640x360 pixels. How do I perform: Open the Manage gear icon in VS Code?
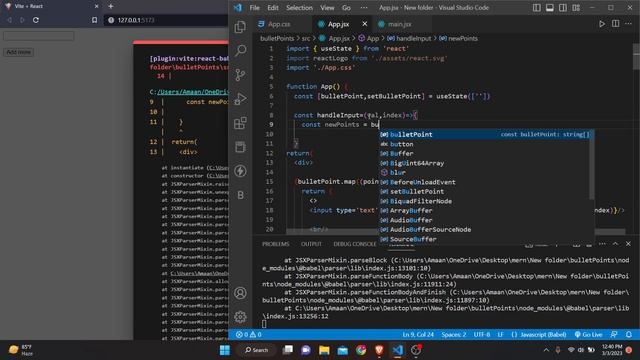240,317
